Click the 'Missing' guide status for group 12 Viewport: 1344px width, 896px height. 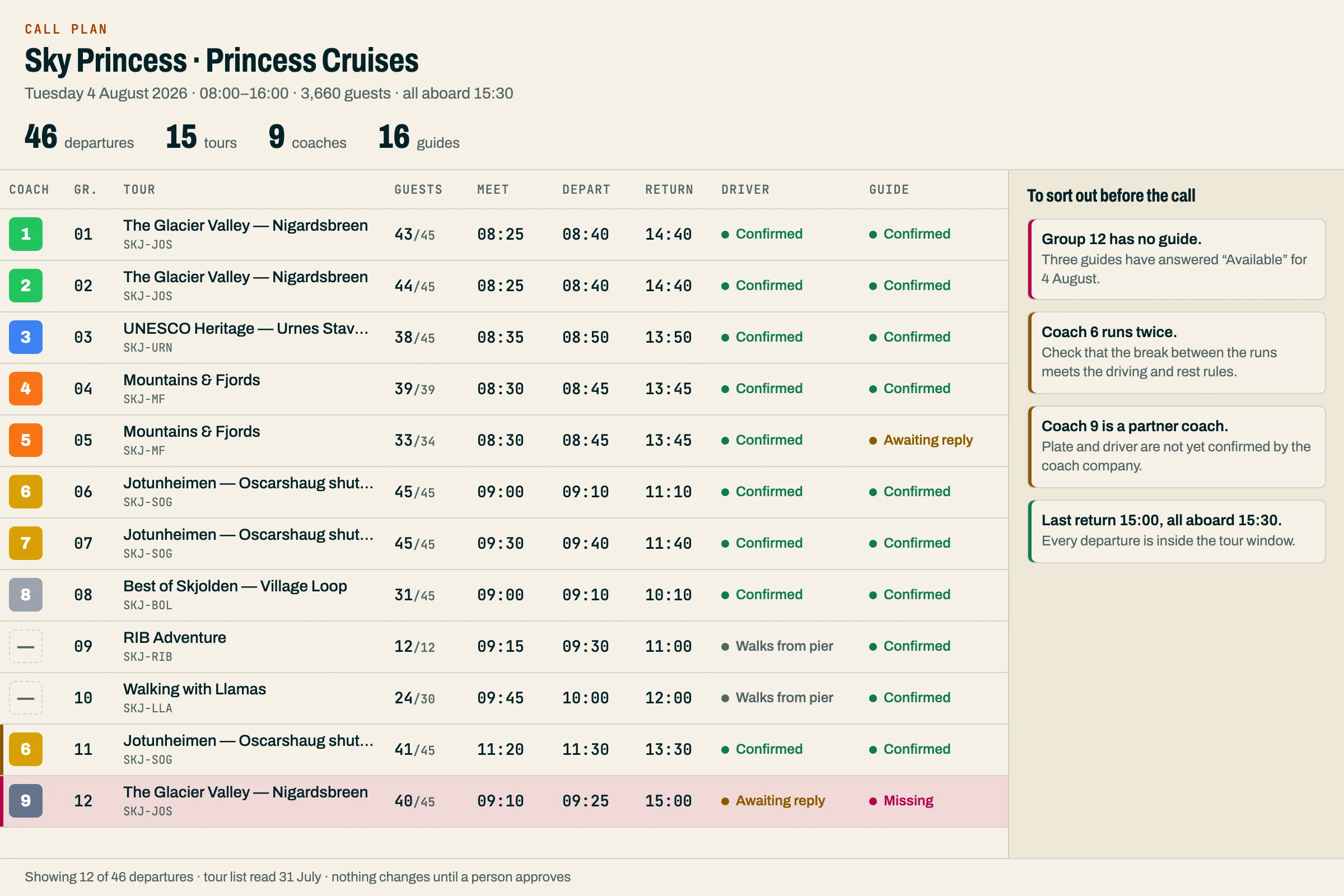(901, 801)
